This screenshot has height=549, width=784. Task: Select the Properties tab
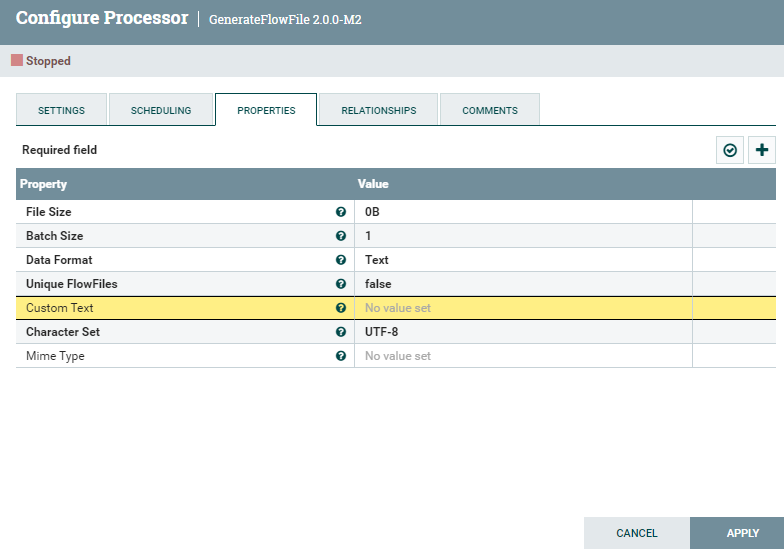(x=266, y=110)
